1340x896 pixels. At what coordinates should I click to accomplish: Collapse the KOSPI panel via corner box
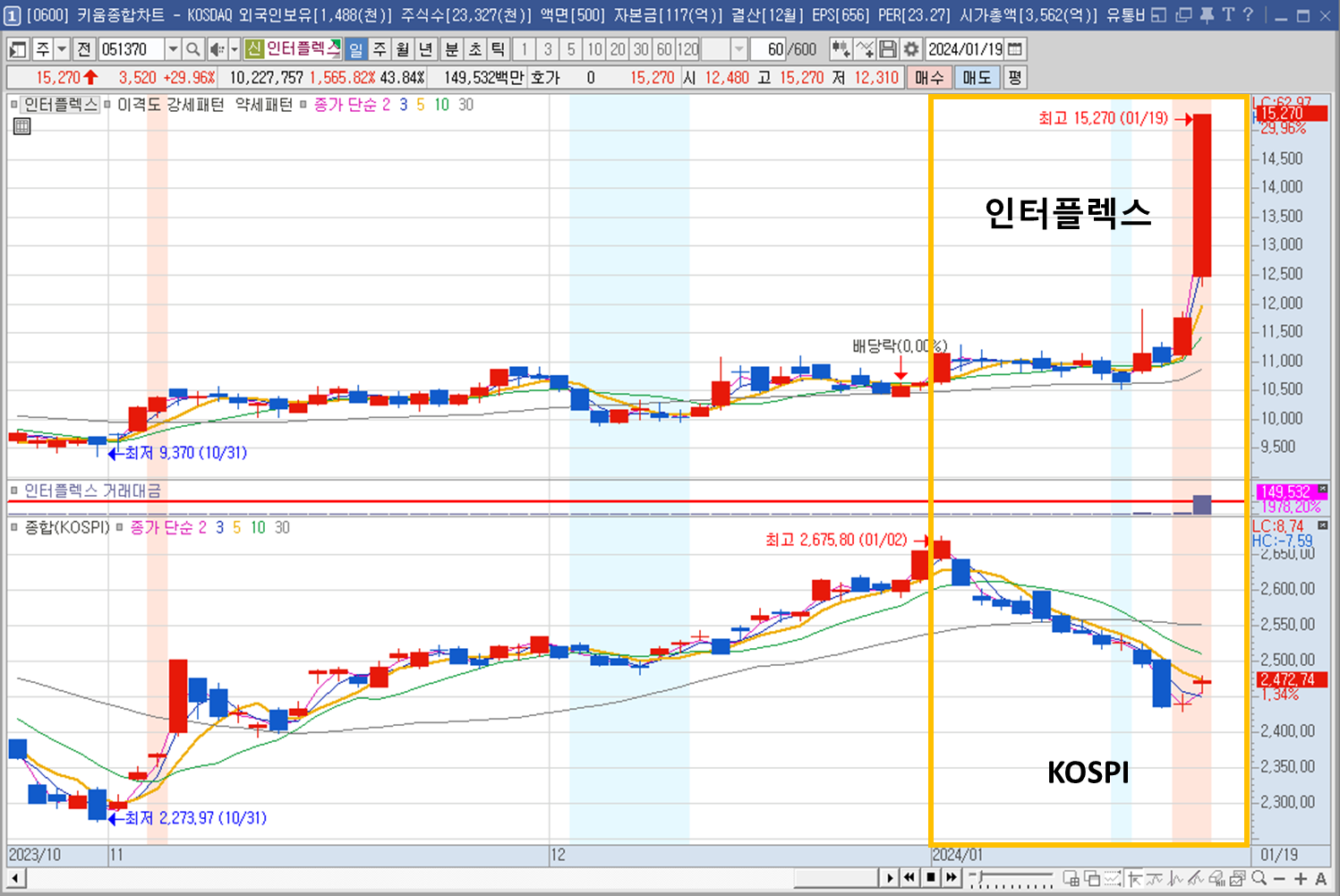[x=1323, y=525]
